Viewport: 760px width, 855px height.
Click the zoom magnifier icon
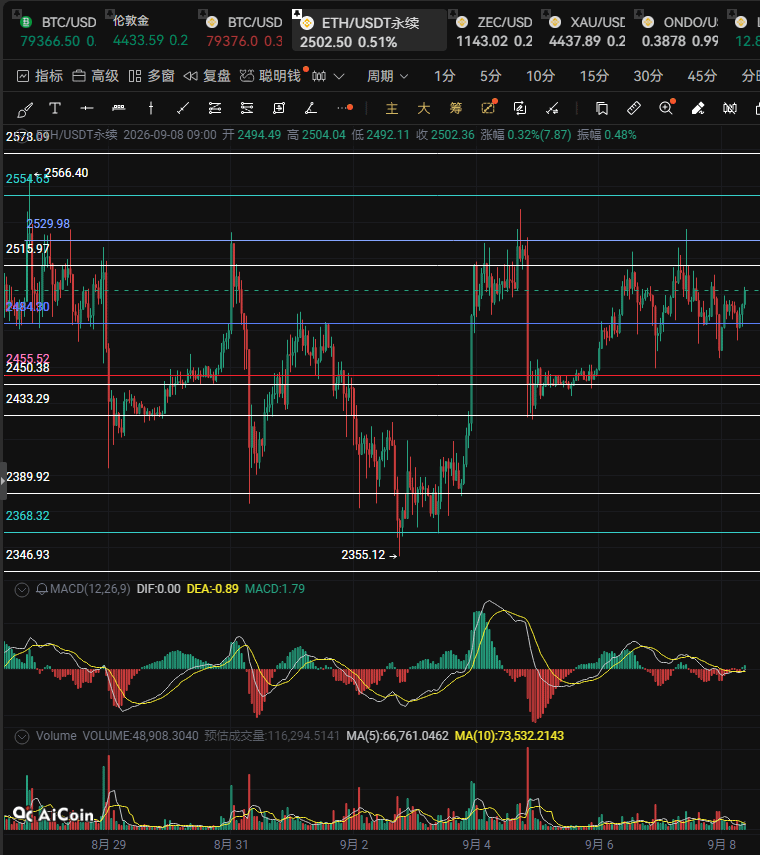pyautogui.click(x=666, y=109)
